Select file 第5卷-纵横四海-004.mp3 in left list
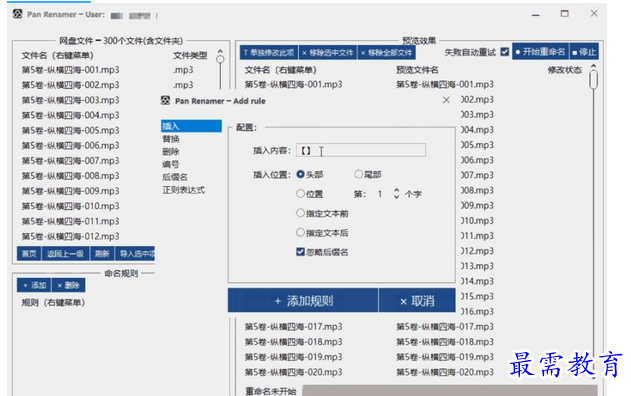 (x=70, y=115)
